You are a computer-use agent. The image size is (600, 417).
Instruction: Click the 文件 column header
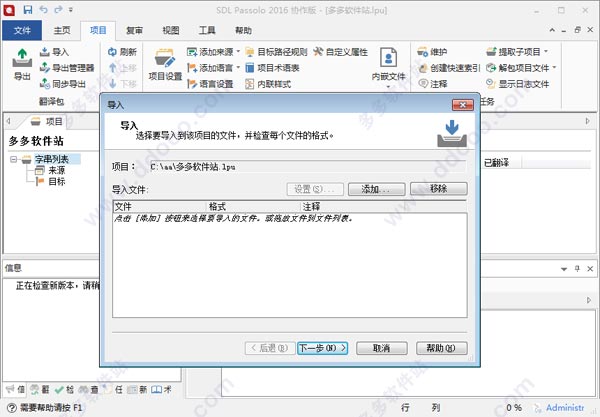point(160,207)
